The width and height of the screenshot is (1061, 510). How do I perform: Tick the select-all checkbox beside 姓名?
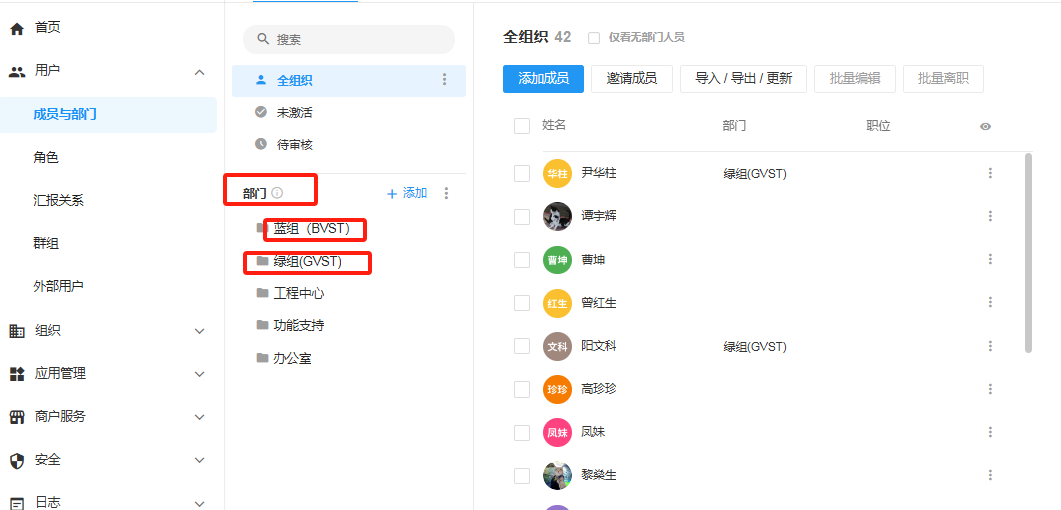click(521, 126)
